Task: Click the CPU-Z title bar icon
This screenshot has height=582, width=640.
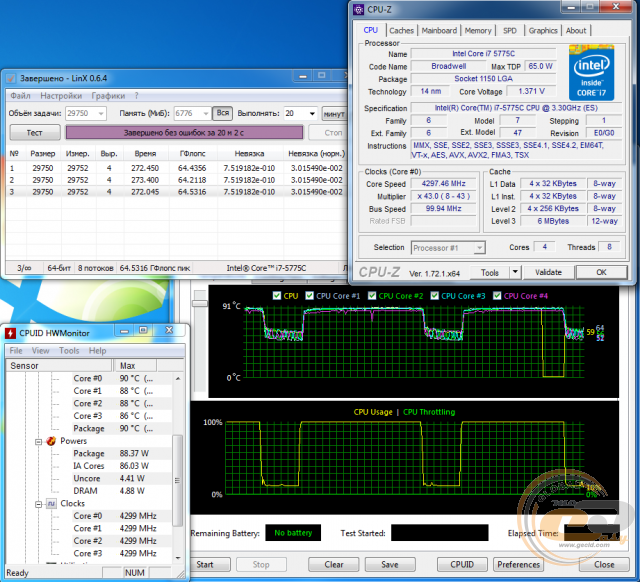Action: [x=359, y=9]
